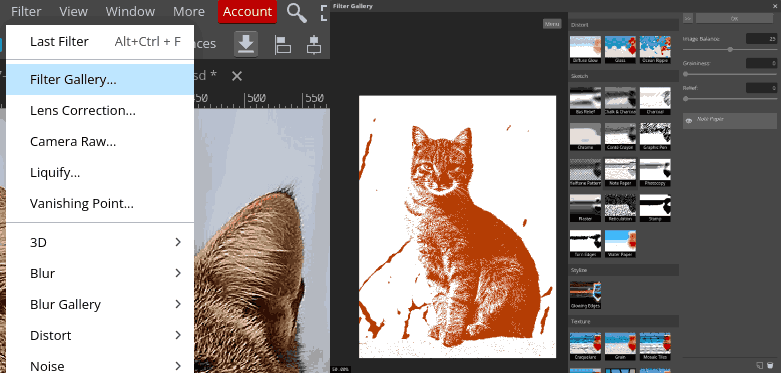Image resolution: width=781 pixels, height=373 pixels.
Task: Expand the Distort submenu
Action: [x=100, y=335]
